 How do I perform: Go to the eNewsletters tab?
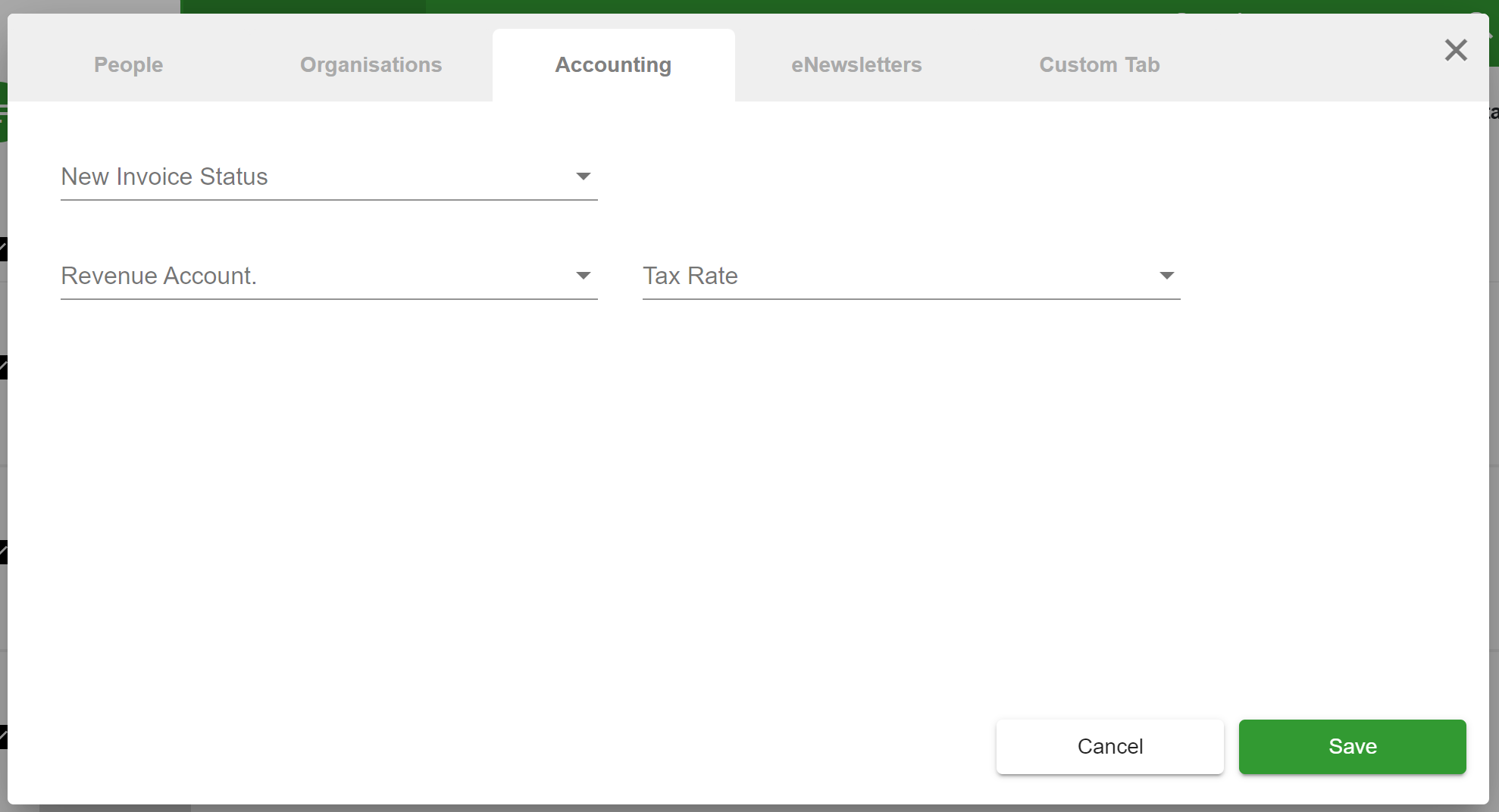coord(856,65)
